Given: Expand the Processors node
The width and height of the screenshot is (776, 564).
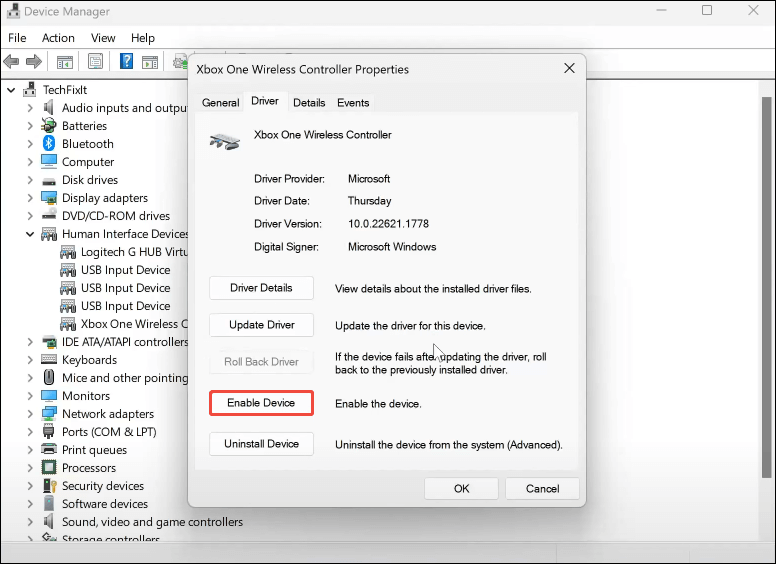Looking at the screenshot, I should coord(30,468).
